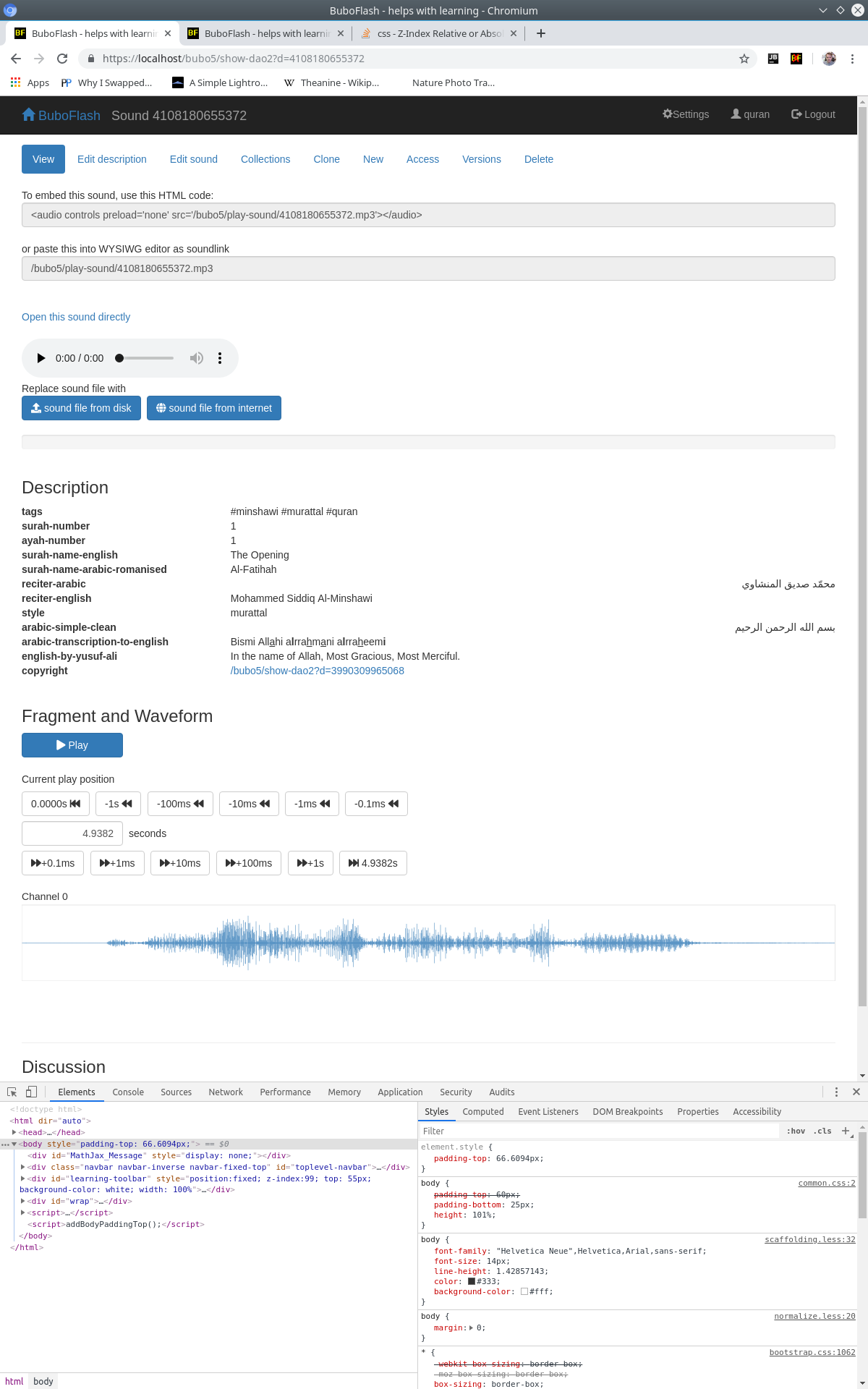This screenshot has height=1389, width=868.
Task: Click the Channel 0 waveform
Action: point(428,943)
